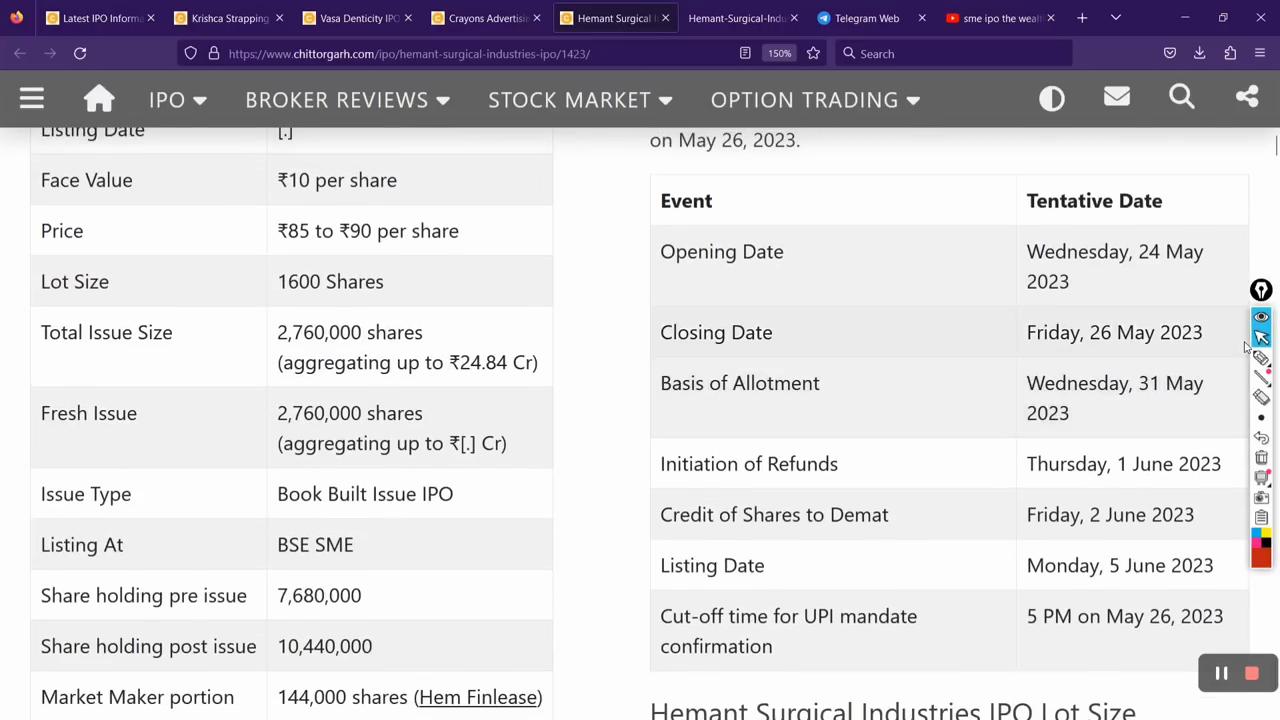Open the list all tabs chevron
The width and height of the screenshot is (1280, 720).
click(1116, 18)
